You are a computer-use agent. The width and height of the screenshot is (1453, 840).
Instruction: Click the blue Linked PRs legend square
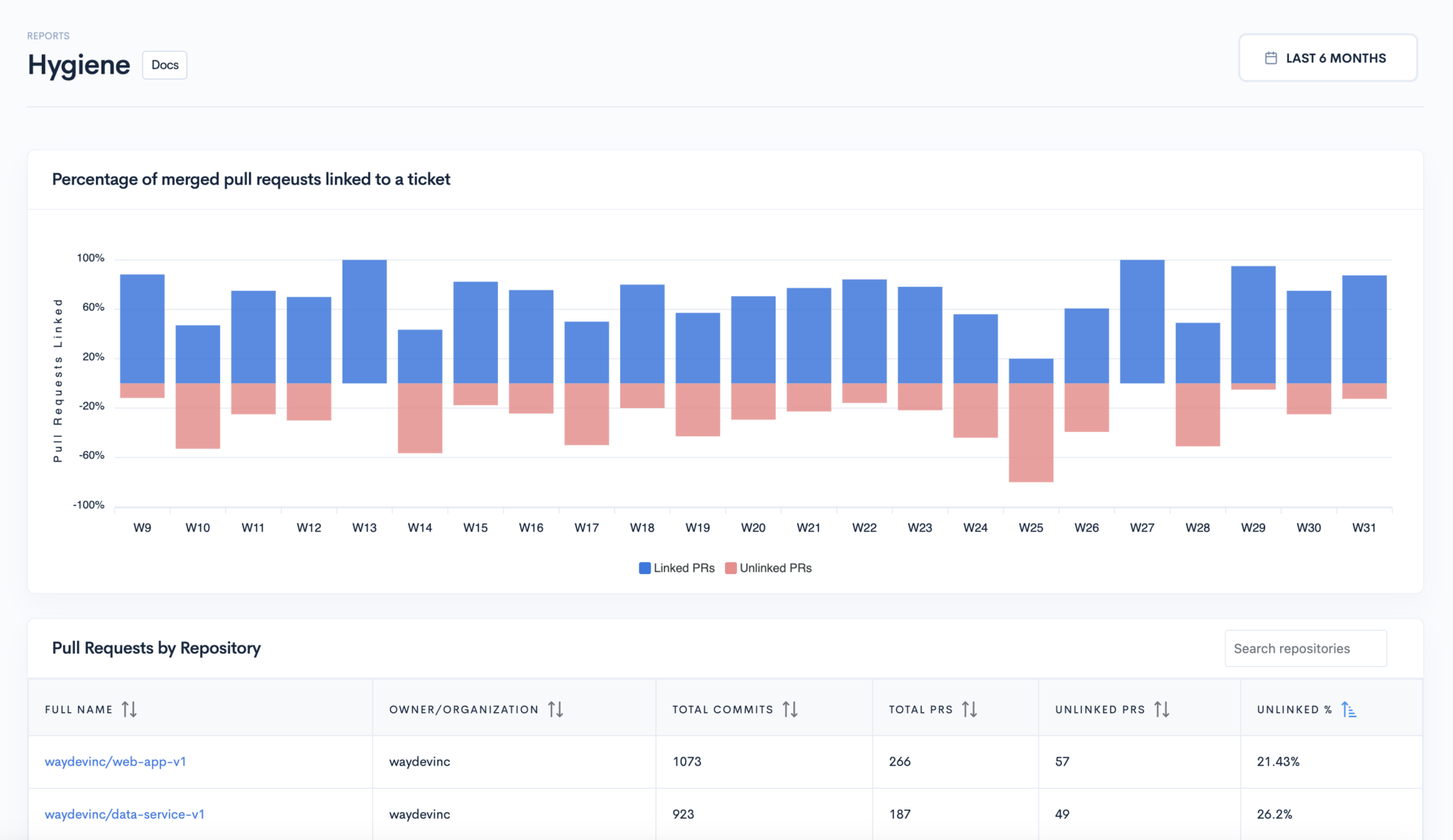[643, 568]
